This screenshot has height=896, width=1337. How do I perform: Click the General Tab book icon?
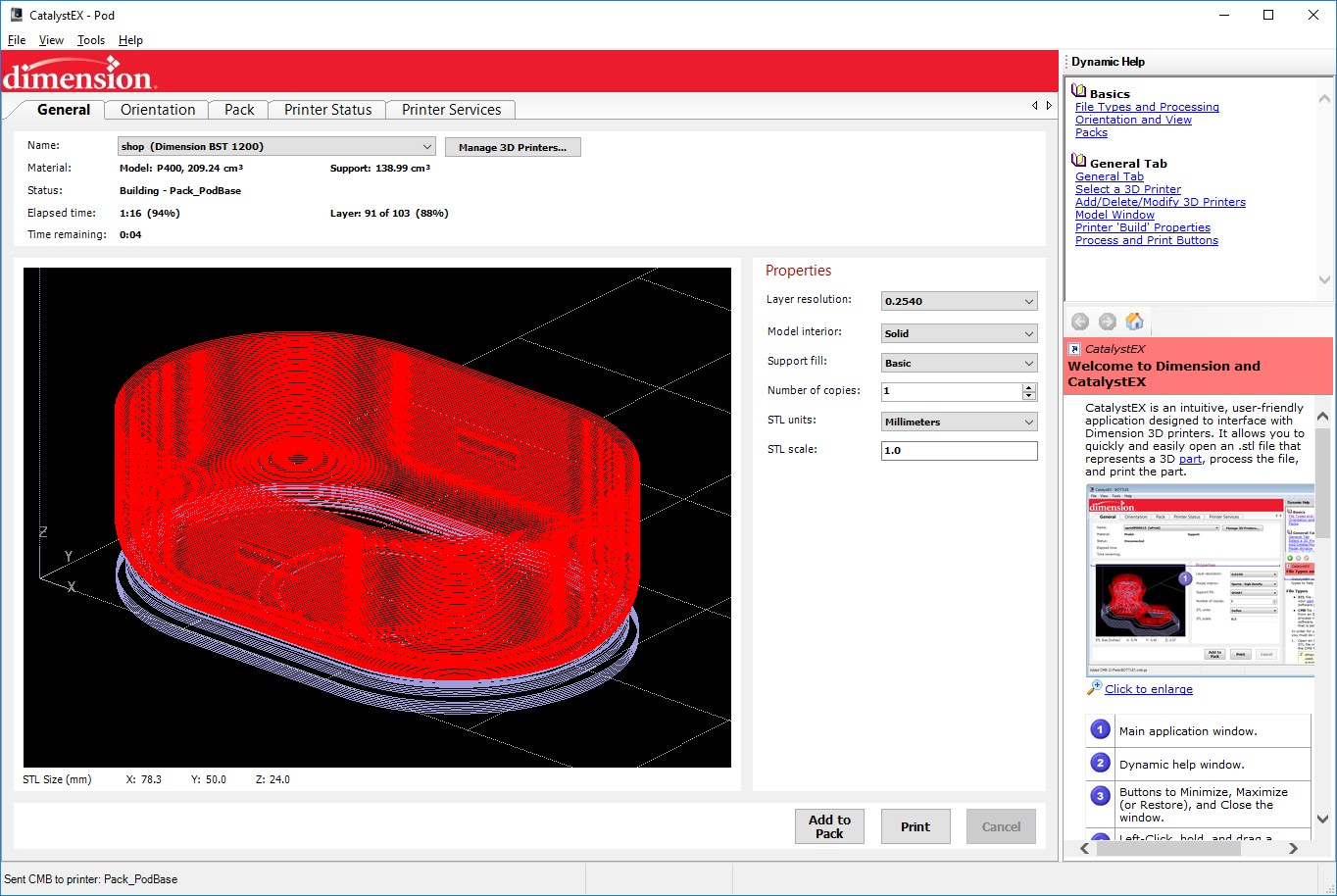pos(1079,161)
